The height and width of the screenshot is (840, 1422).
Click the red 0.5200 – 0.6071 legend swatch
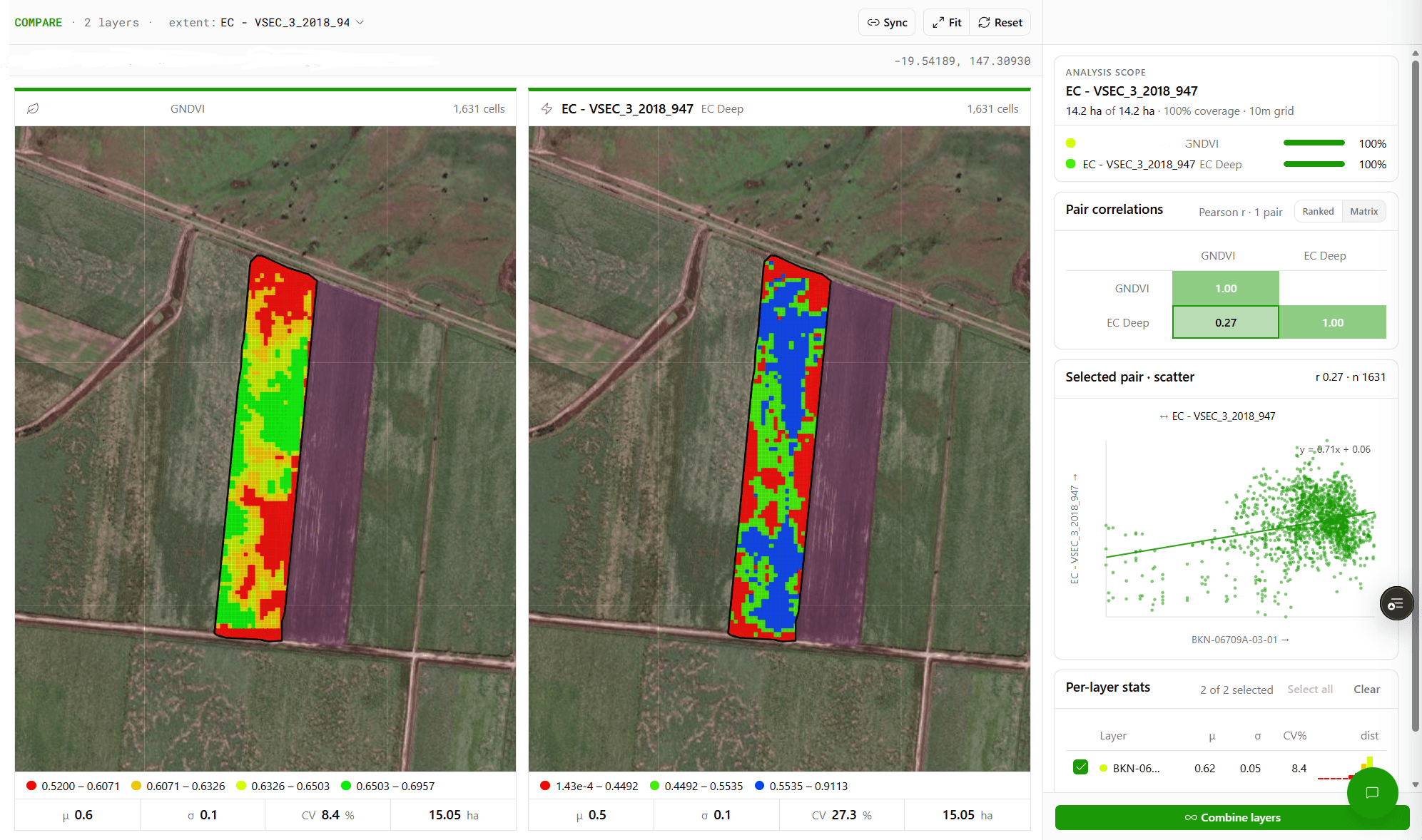[x=31, y=786]
